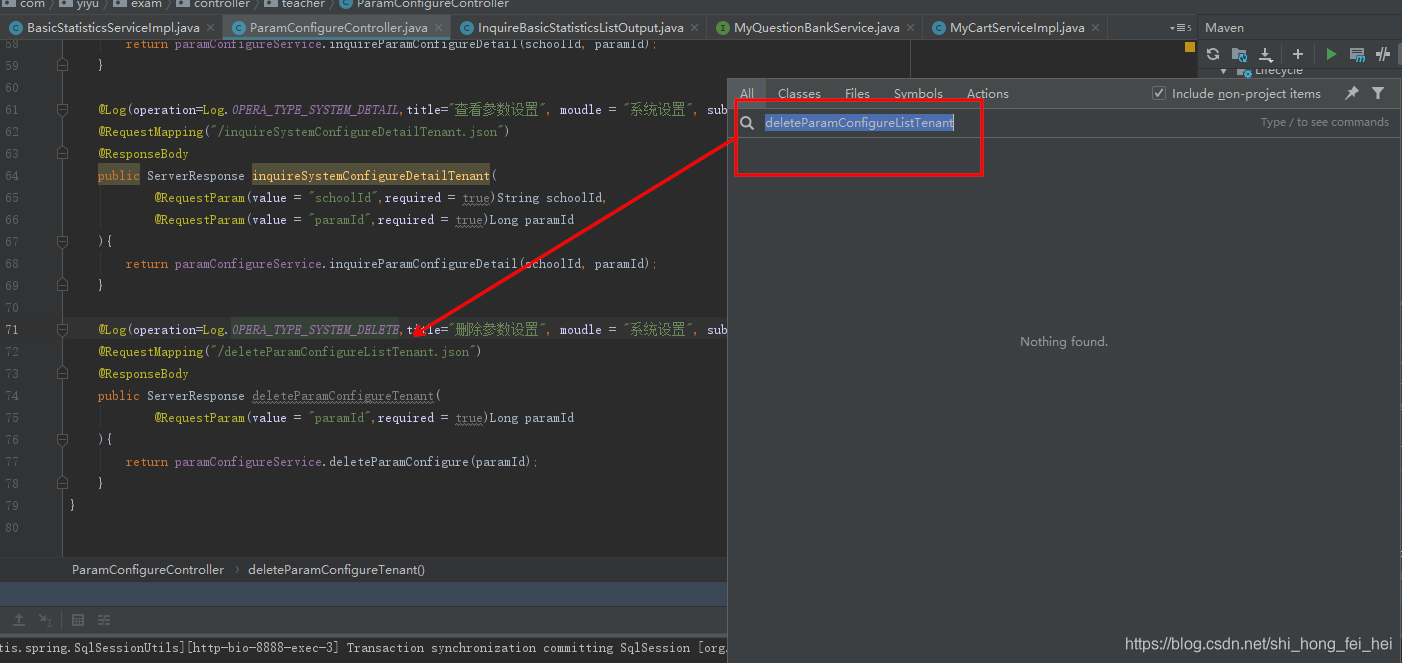1402x663 pixels.
Task: Collapse the Lifecycle node in Maven
Action: 1223,71
